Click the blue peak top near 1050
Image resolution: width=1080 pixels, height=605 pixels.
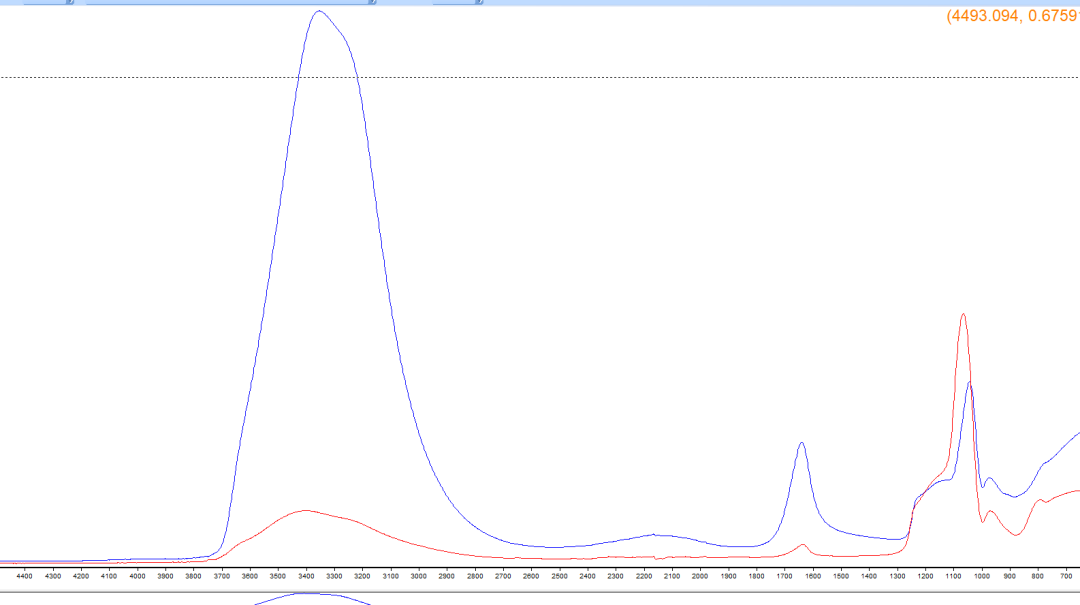point(969,383)
